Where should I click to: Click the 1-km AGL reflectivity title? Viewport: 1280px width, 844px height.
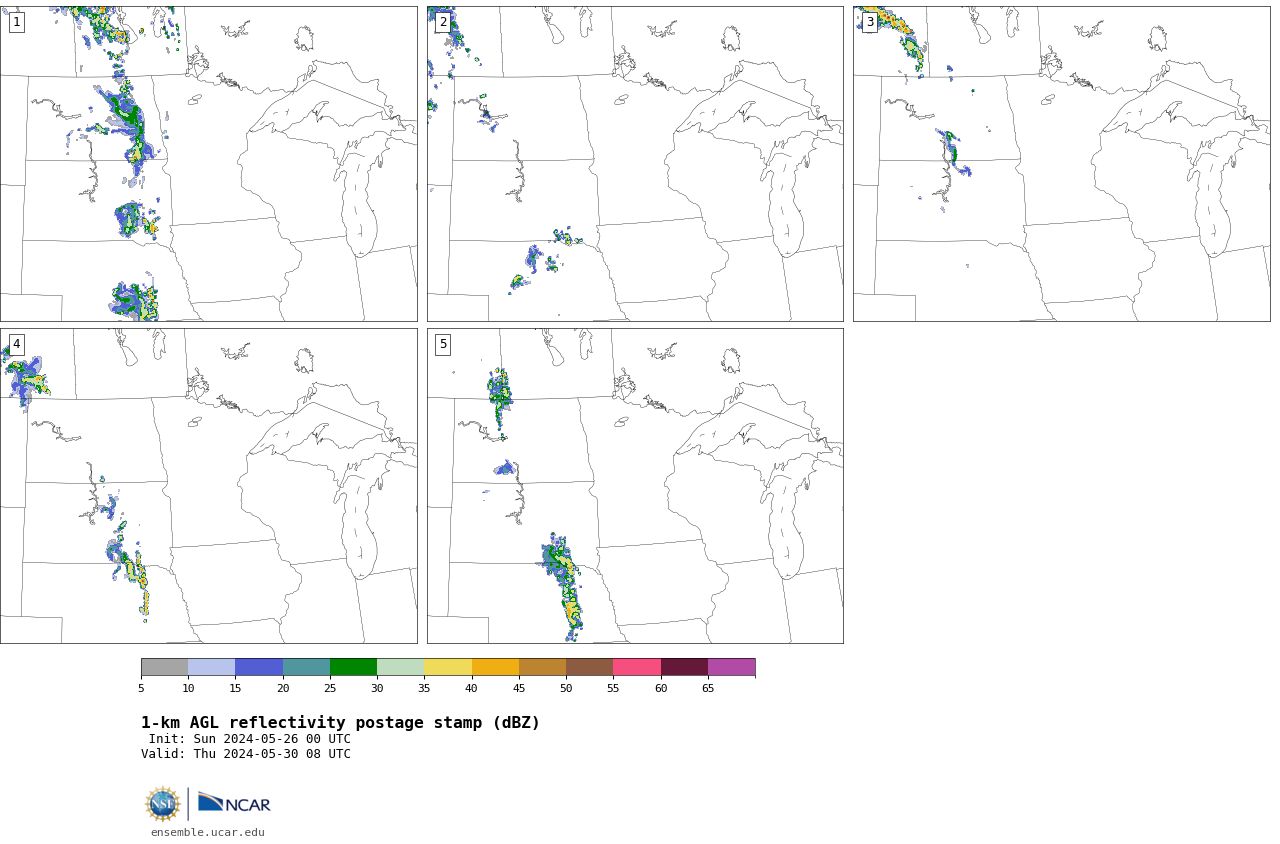click(340, 723)
